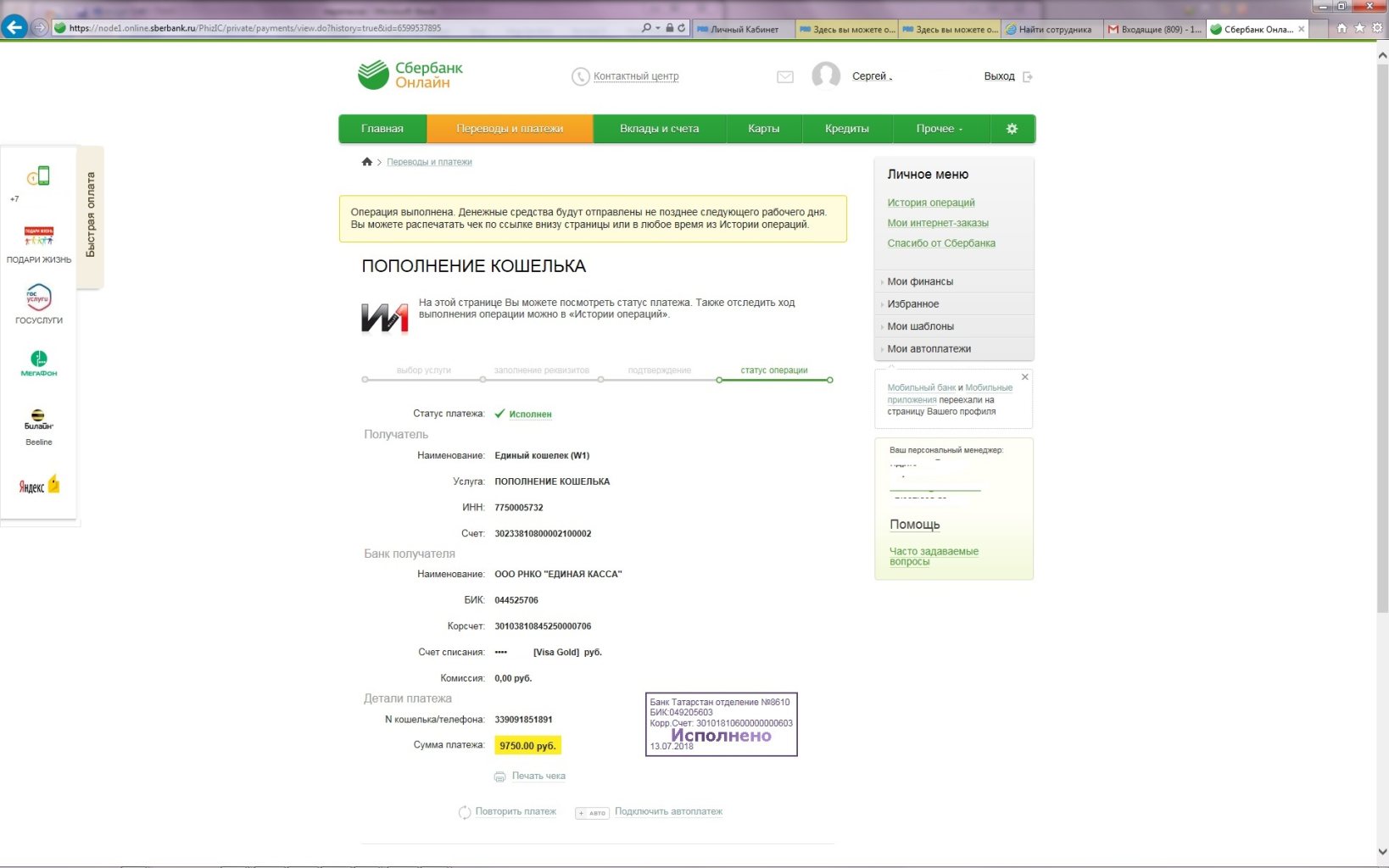This screenshot has height=868, width=1389.
Task: Switch to Входящие (809) Gmail browser tab
Action: point(1155,29)
